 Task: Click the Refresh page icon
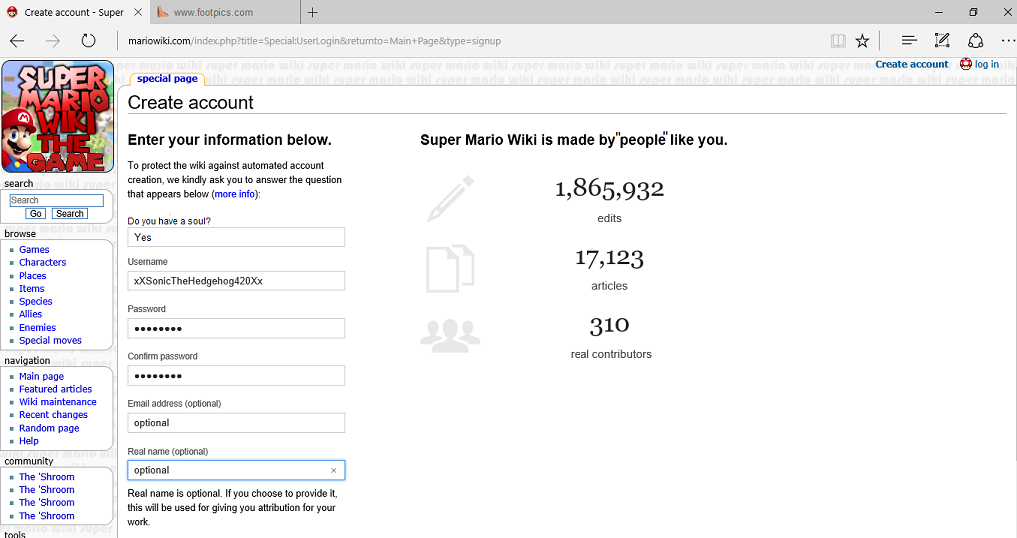point(89,41)
